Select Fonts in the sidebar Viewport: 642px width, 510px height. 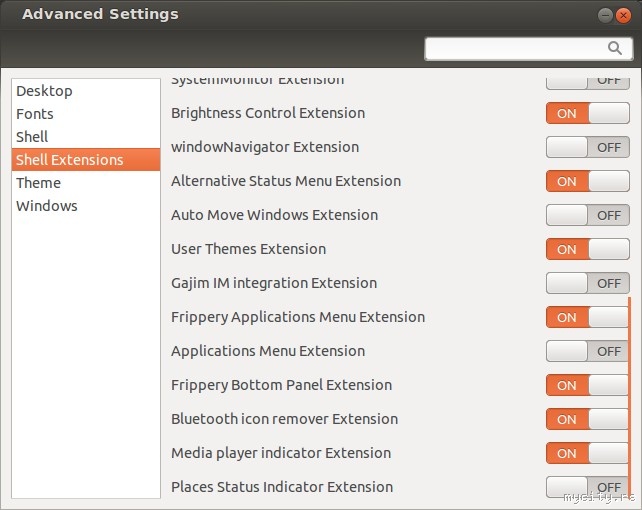pyautogui.click(x=35, y=114)
